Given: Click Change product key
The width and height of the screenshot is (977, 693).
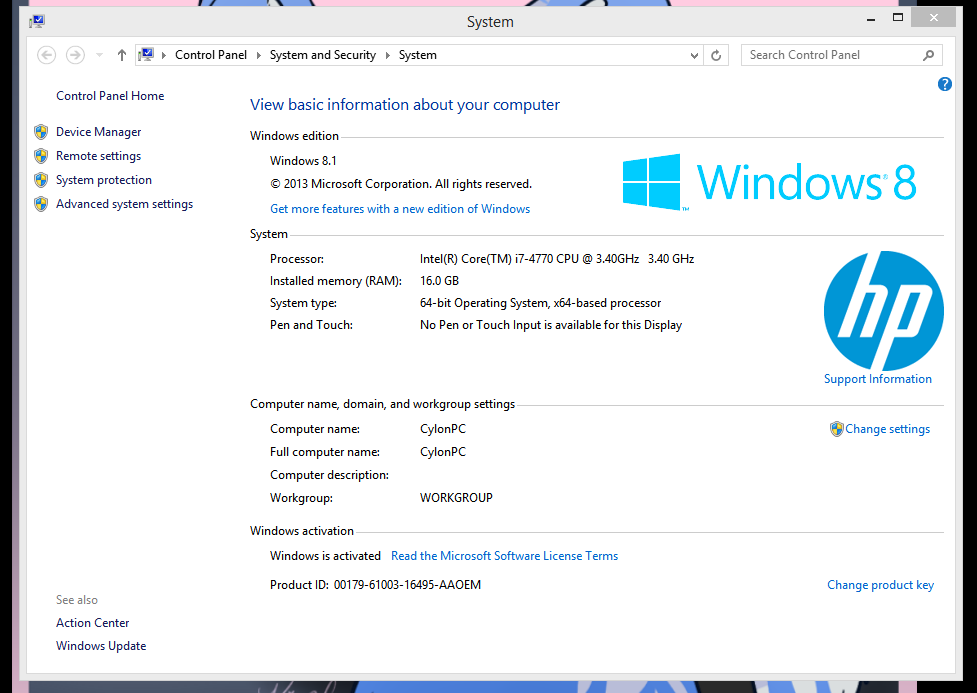Looking at the screenshot, I should click(880, 585).
